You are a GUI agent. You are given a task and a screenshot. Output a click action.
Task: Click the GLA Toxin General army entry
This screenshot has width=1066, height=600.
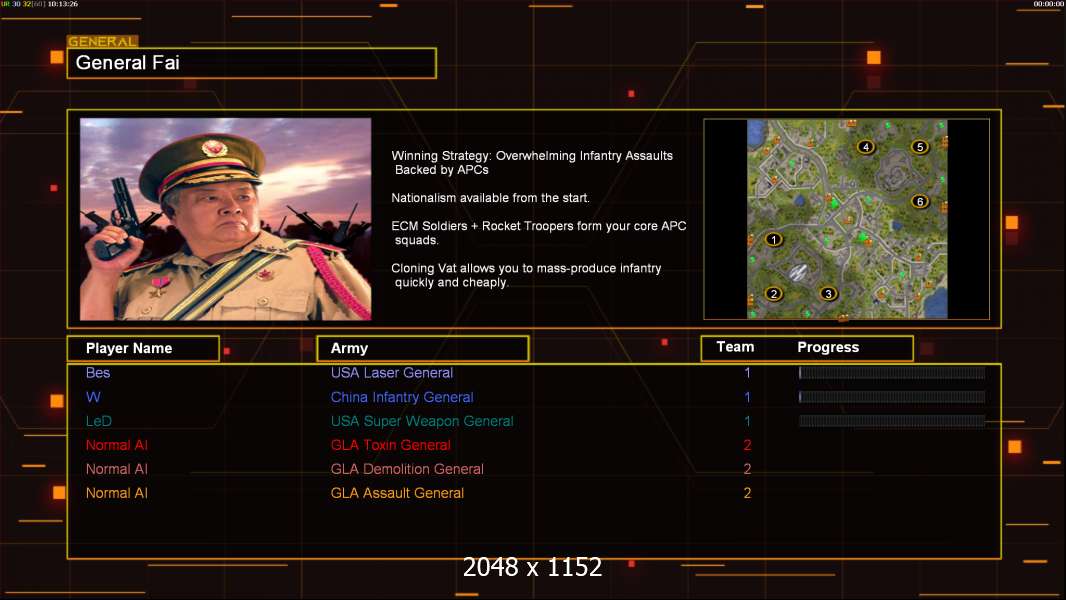pos(390,445)
